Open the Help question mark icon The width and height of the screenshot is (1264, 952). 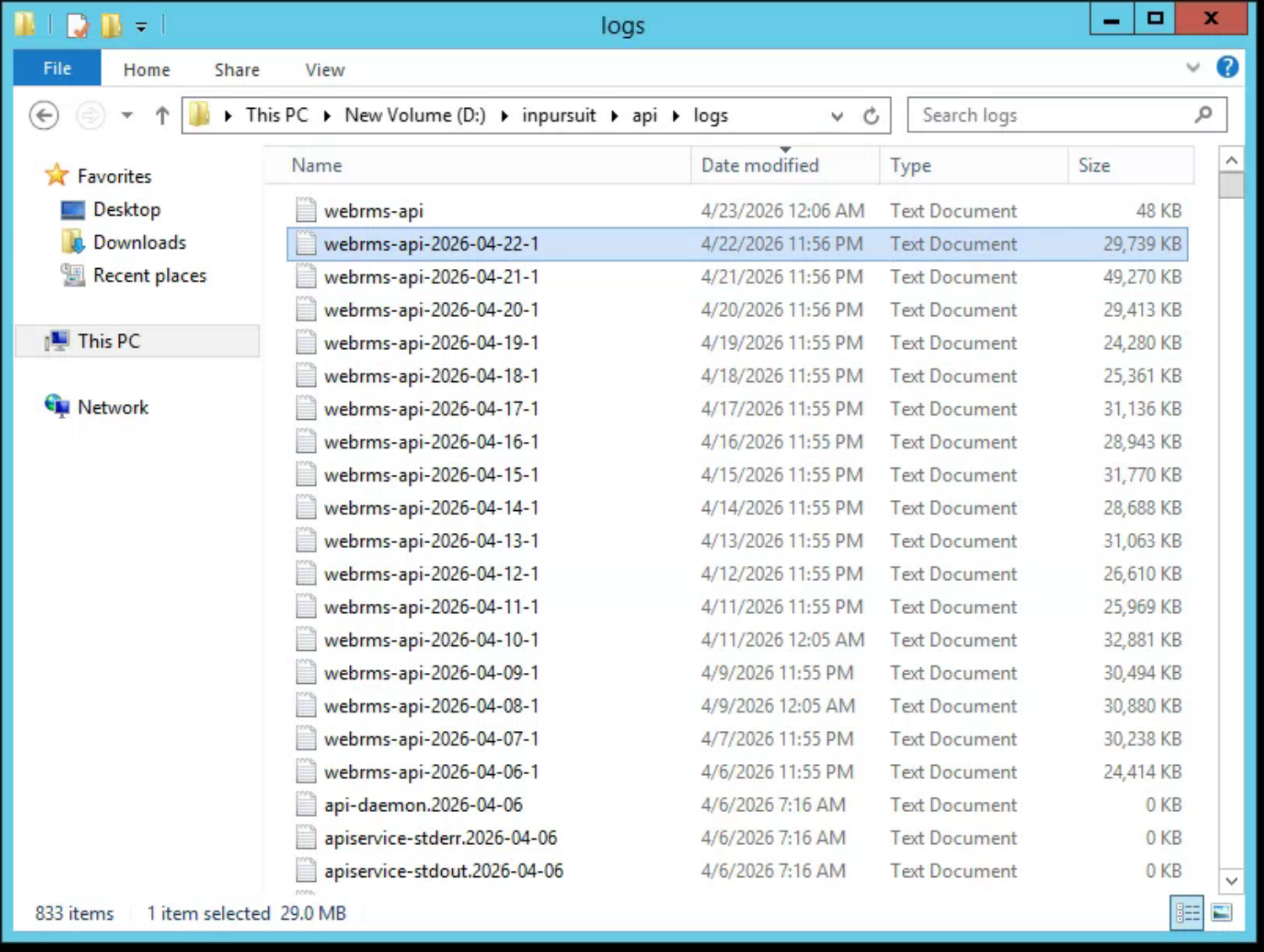[x=1227, y=67]
